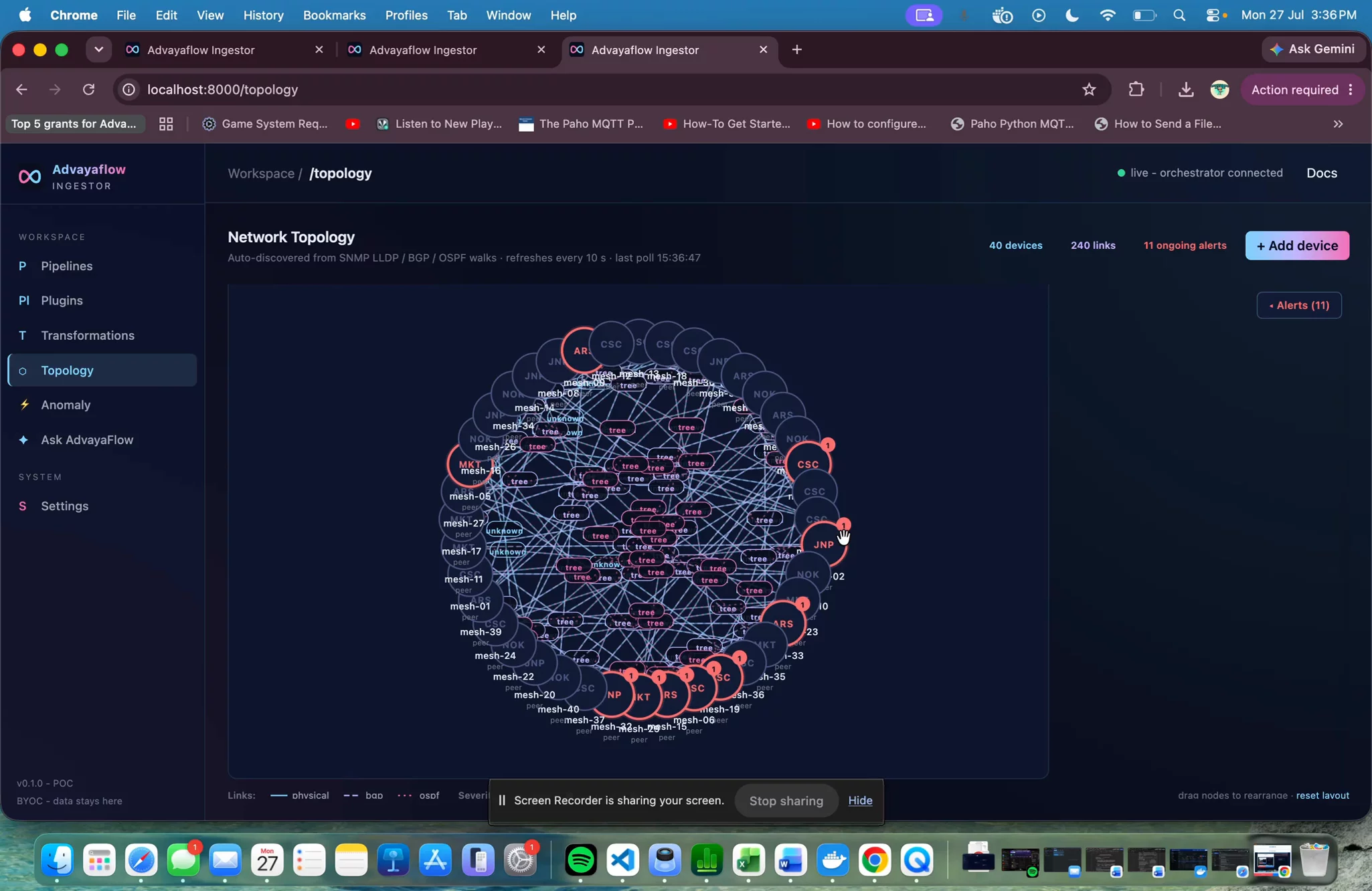Click the mesh-05 node label
Viewport: 1372px width, 891px height.
[470, 496]
